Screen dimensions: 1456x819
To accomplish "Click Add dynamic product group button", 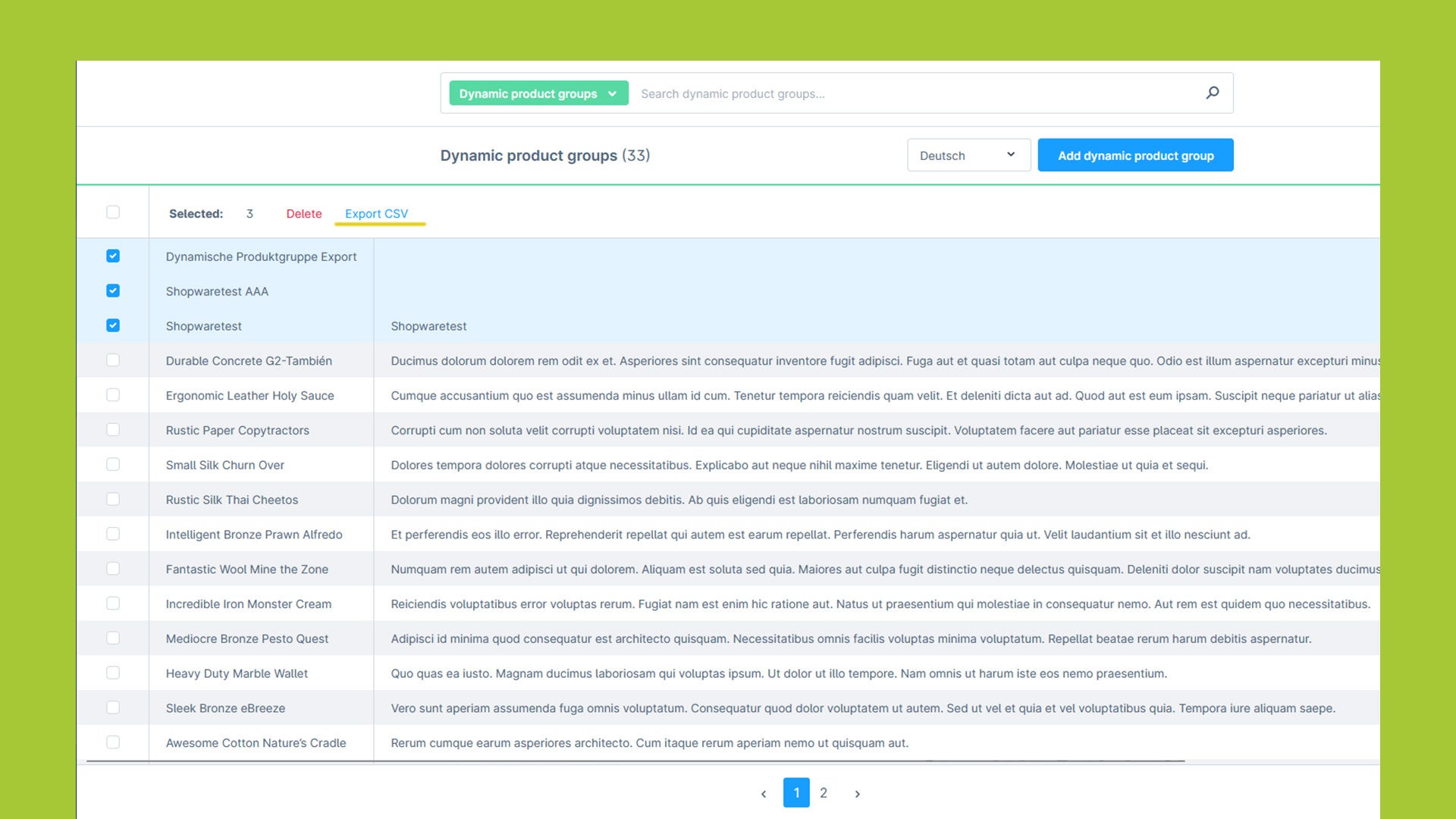I will (x=1135, y=155).
